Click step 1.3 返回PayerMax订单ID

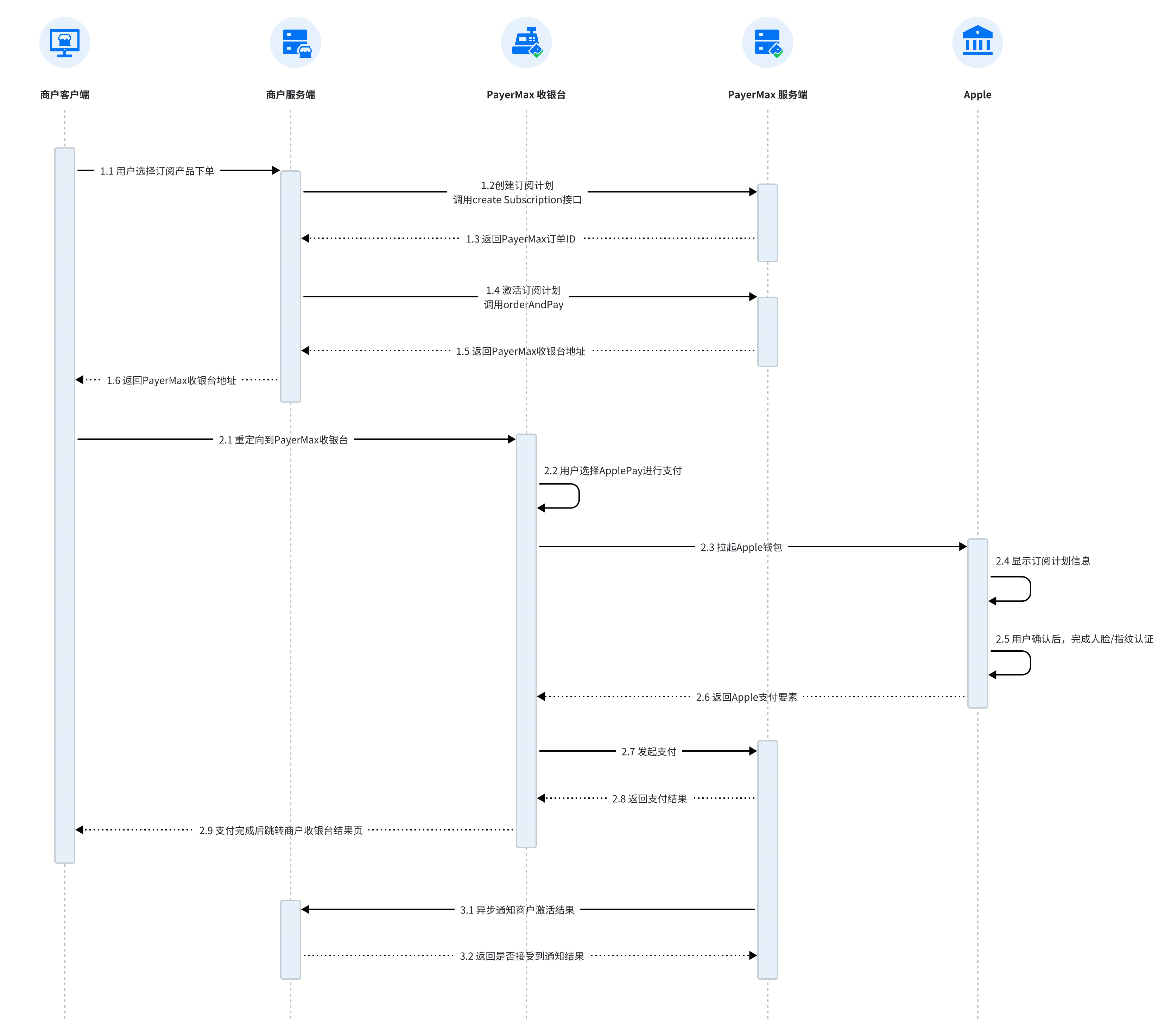click(x=521, y=239)
